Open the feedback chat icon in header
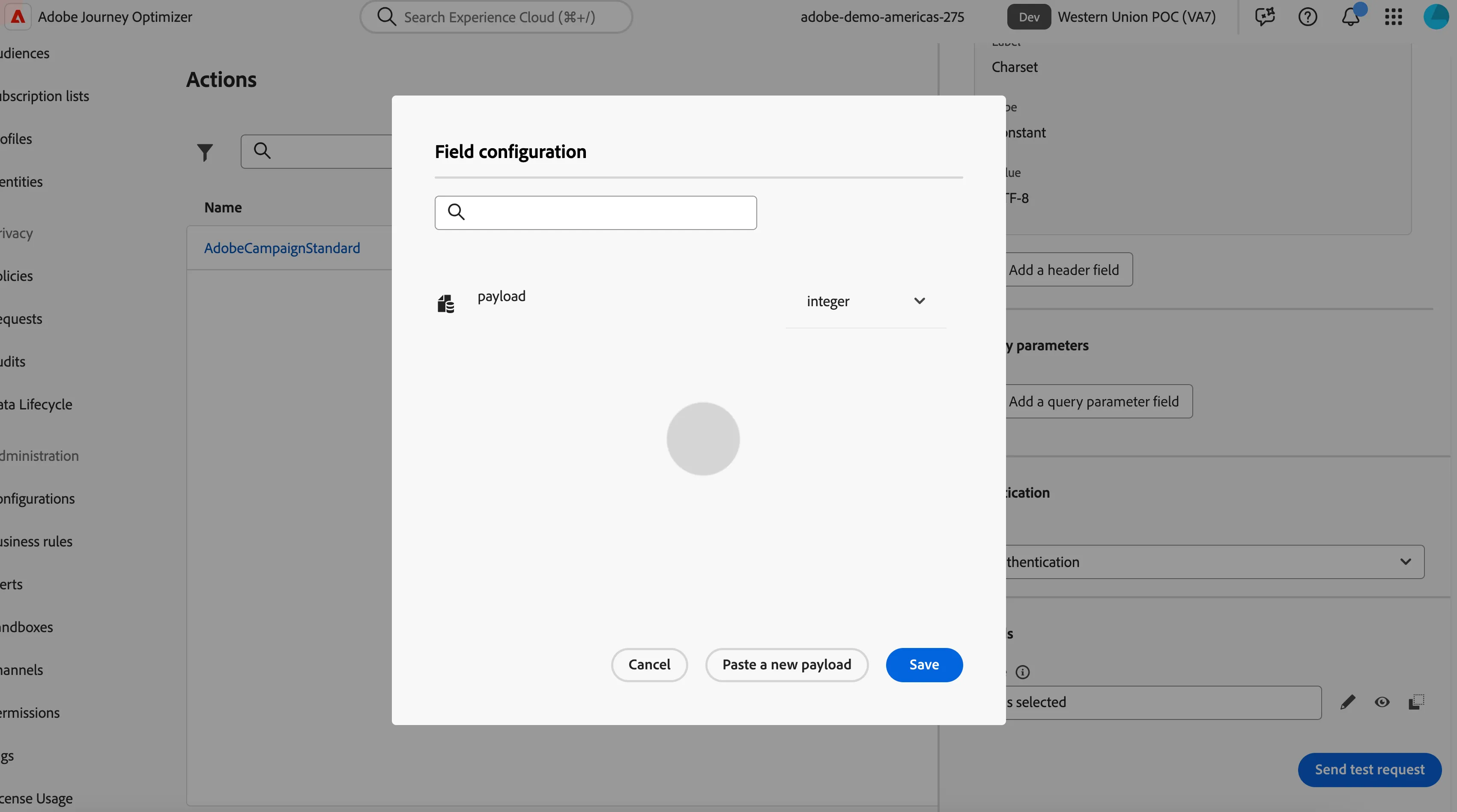1457x812 pixels. (1265, 16)
